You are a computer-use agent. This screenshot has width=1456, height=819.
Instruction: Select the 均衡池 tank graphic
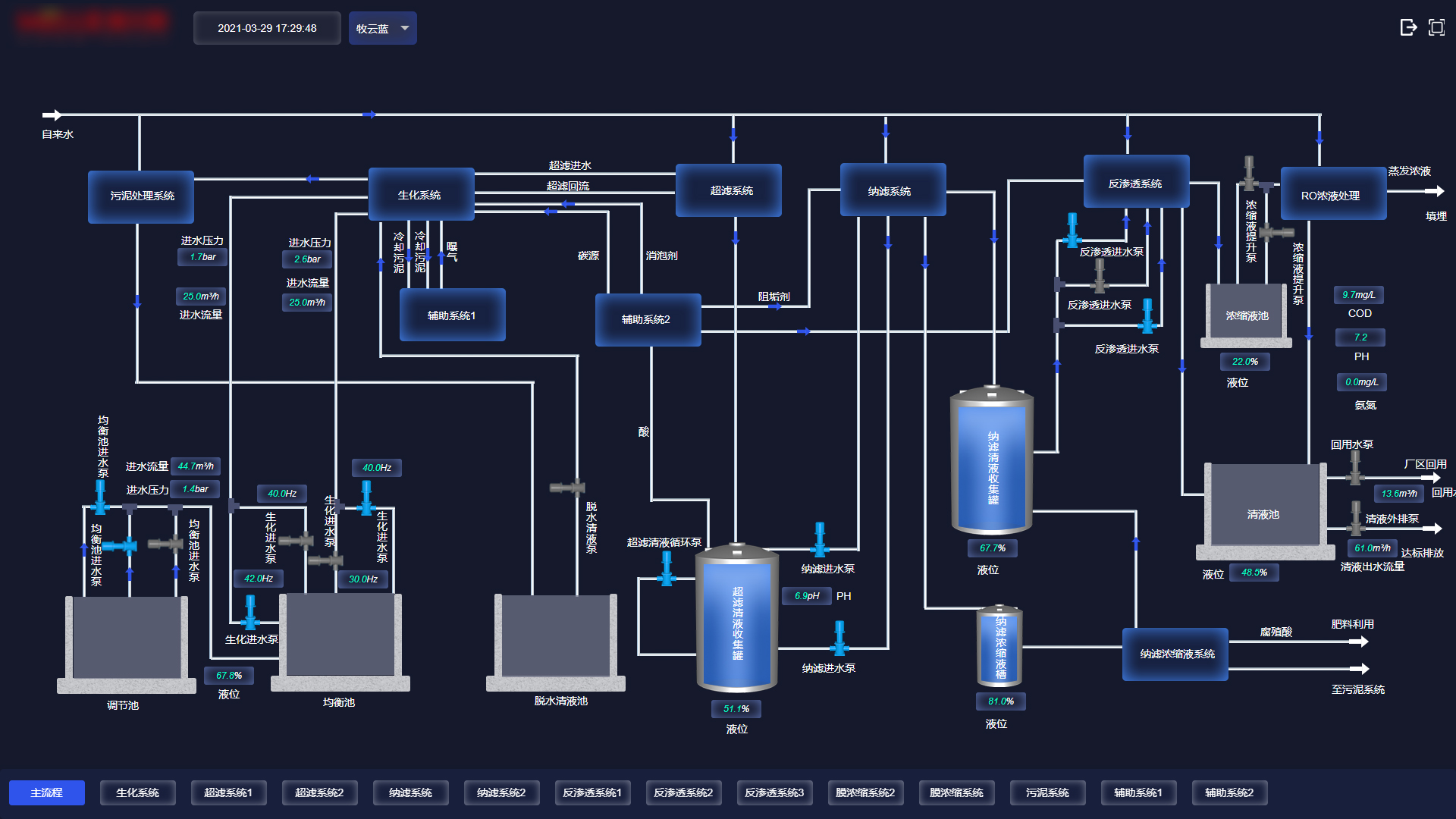click(x=340, y=642)
